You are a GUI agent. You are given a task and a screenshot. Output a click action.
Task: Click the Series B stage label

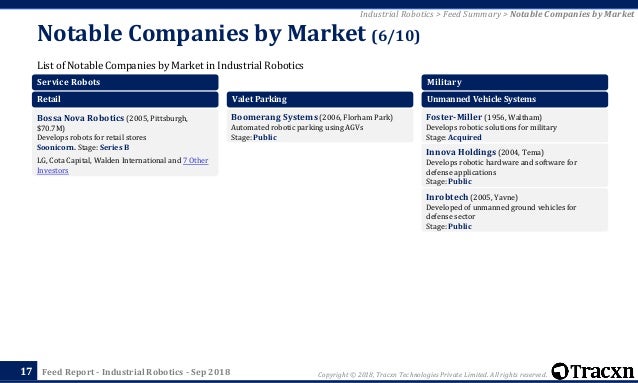(x=114, y=147)
